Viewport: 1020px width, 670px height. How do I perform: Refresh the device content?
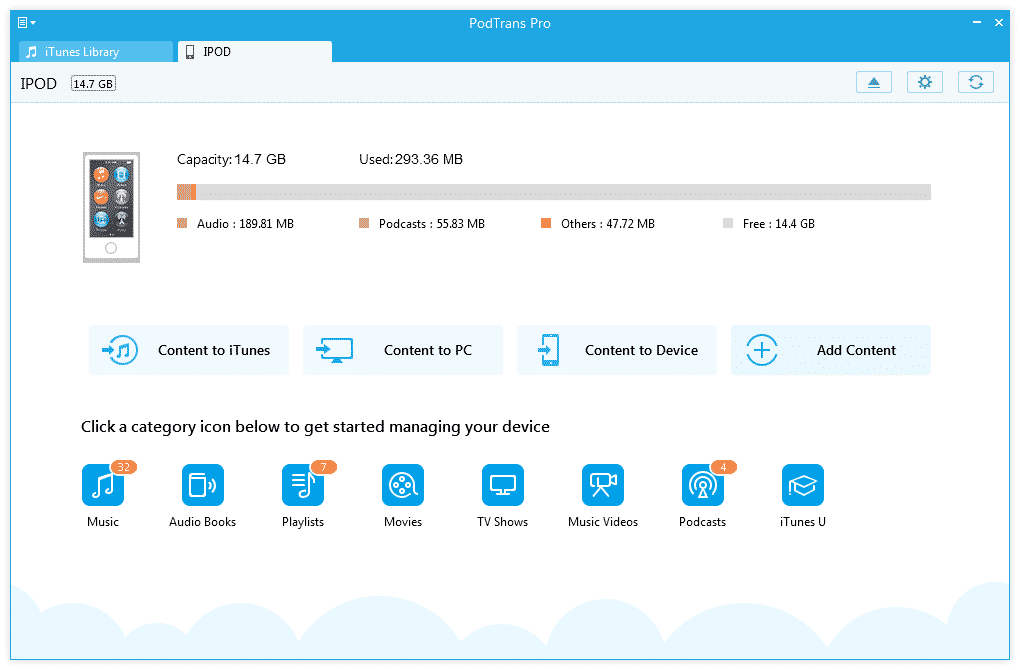[976, 83]
